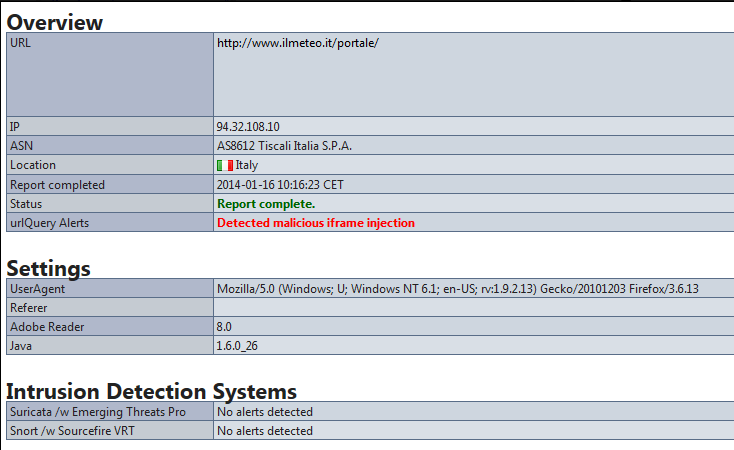Select the report completed timestamp value
Screen dimensions: 734x450
[x=280, y=185]
